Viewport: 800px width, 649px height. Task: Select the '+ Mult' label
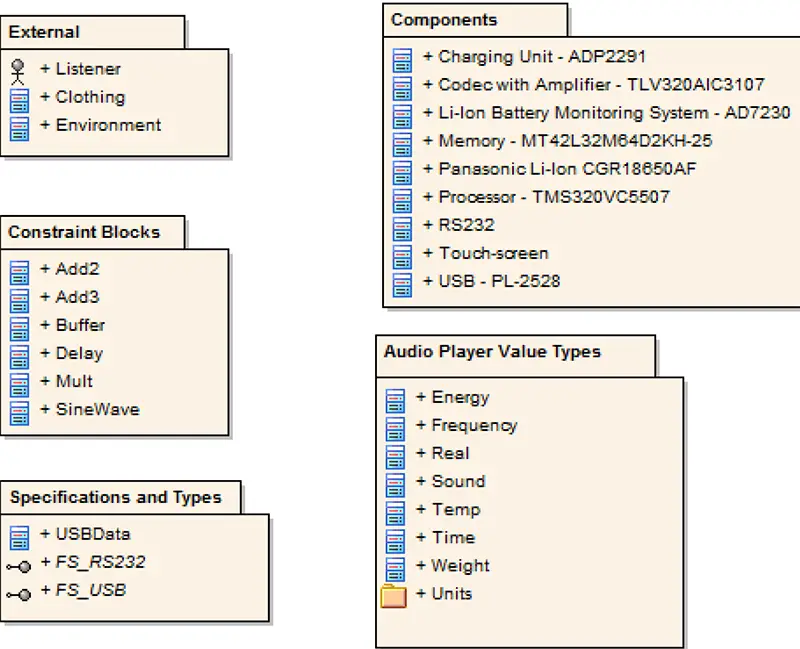[x=67, y=381]
